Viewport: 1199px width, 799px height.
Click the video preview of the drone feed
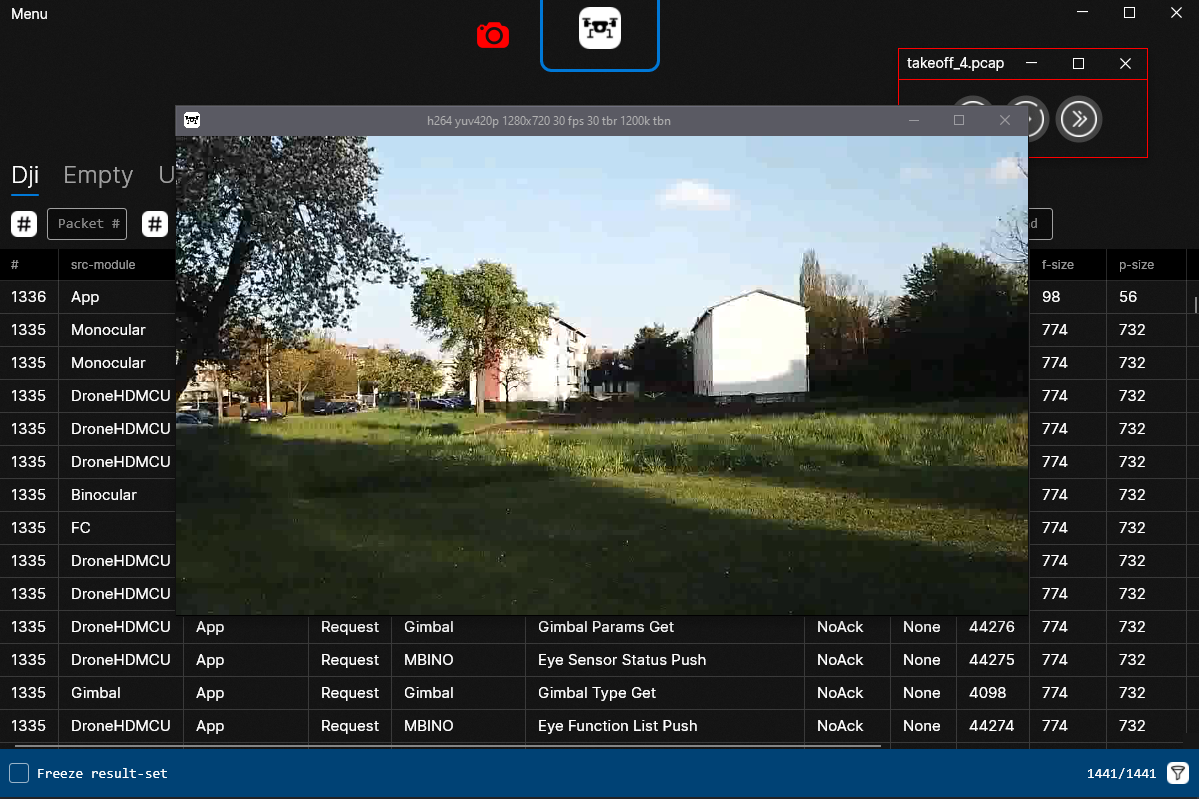[602, 375]
